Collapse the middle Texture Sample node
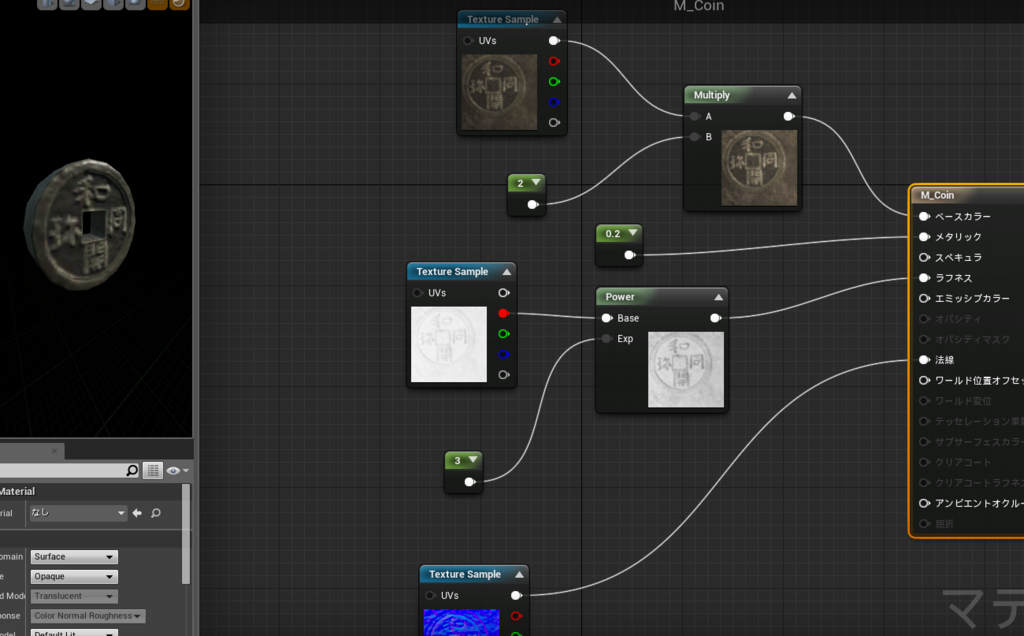This screenshot has width=1024, height=636. point(507,271)
